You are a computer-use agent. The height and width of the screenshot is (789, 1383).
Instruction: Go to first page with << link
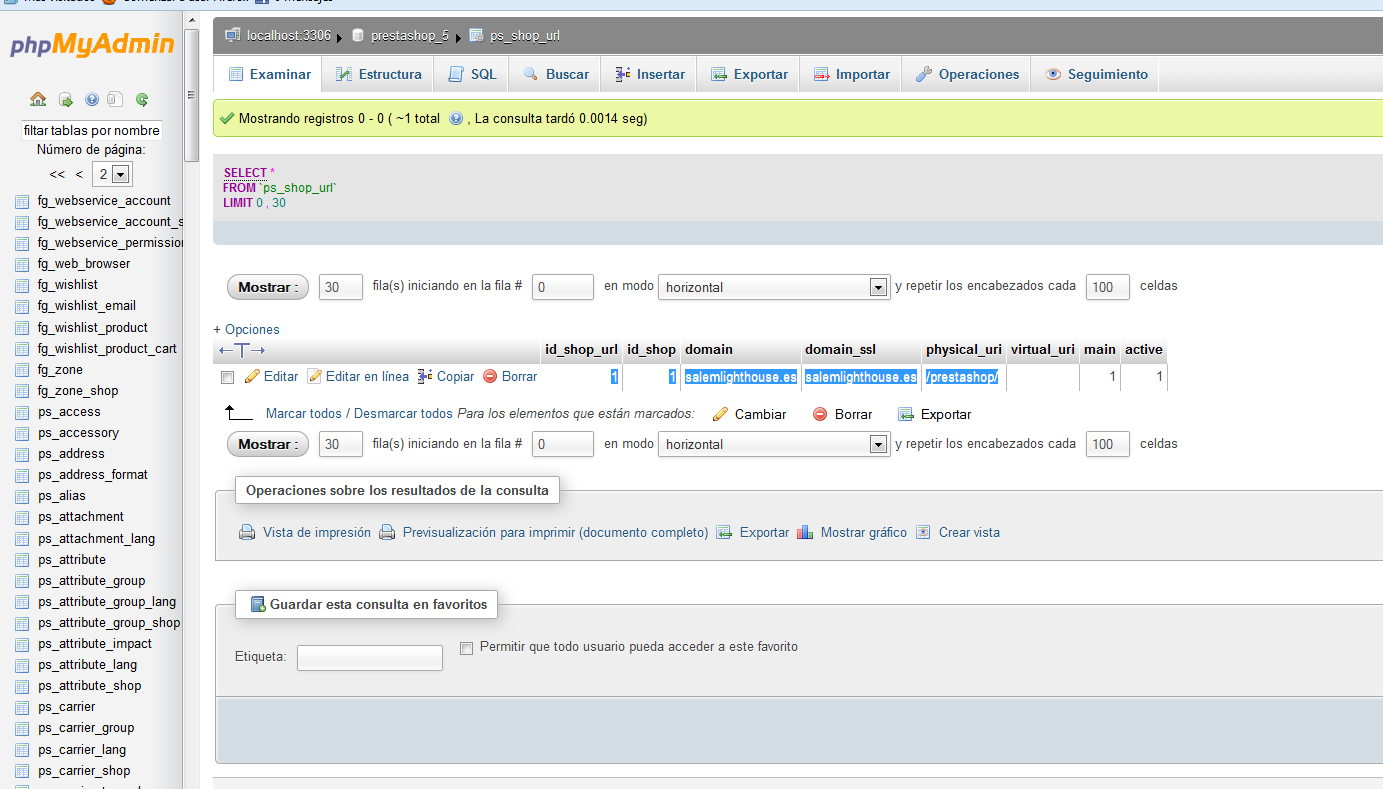click(57, 174)
